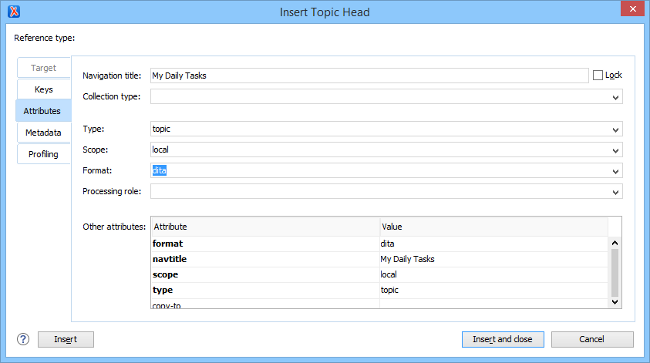Image resolution: width=650 pixels, height=363 pixels.
Task: Expand the Scope dropdown list
Action: [616, 150]
